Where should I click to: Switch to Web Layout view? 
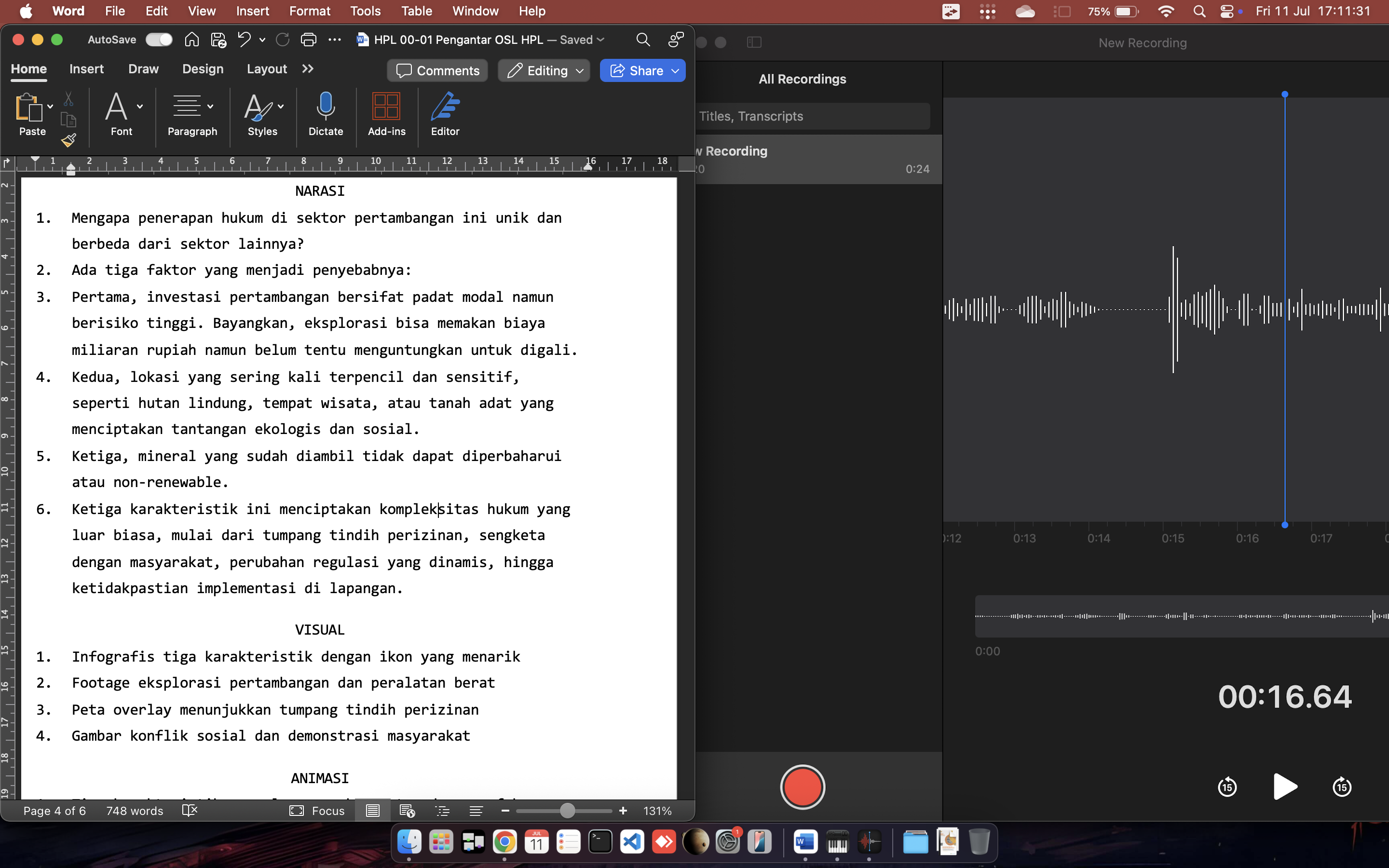click(407, 811)
